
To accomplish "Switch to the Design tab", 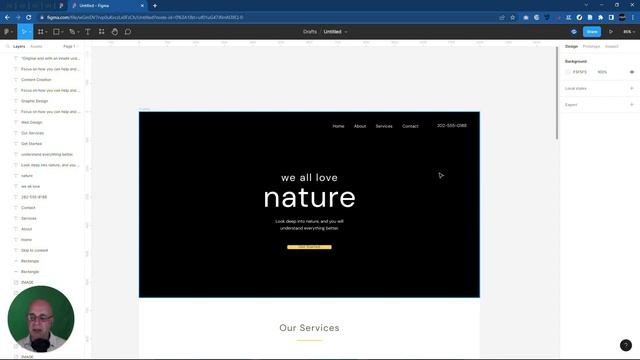I will coord(571,47).
